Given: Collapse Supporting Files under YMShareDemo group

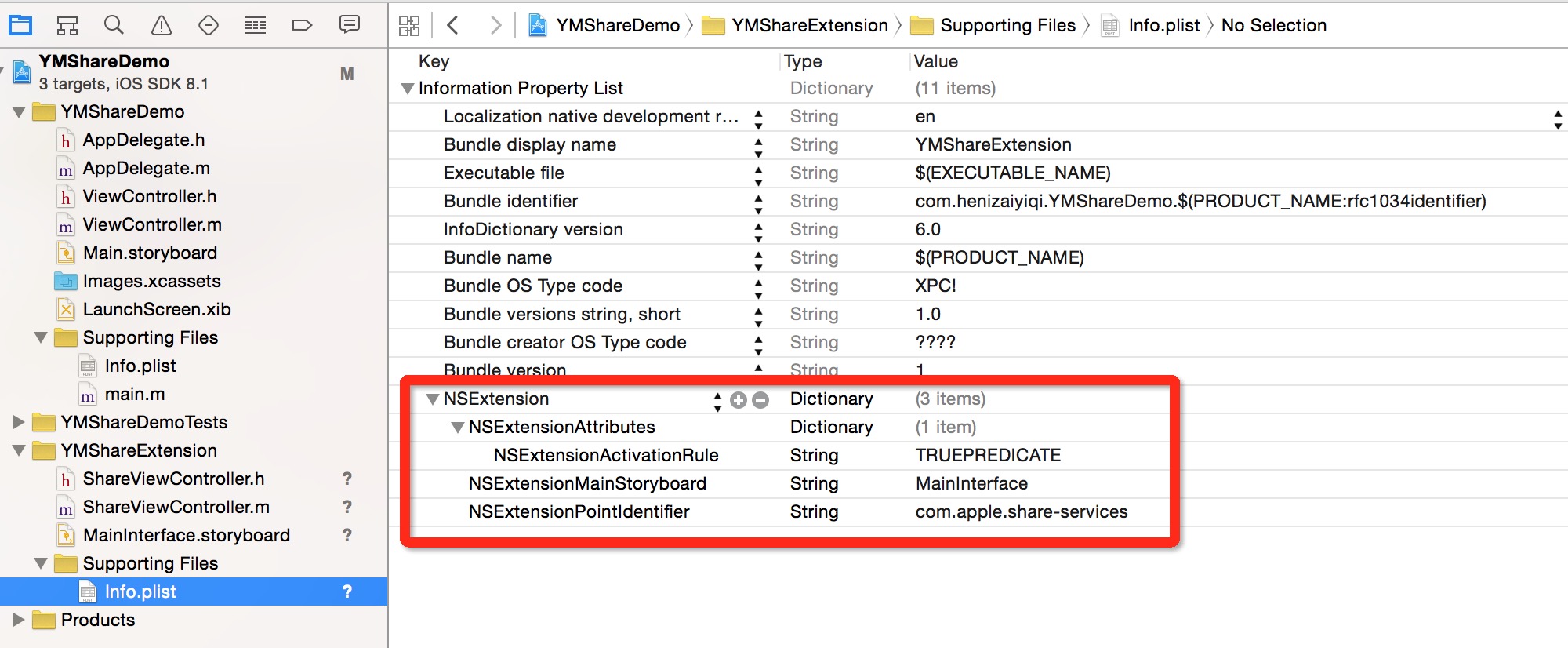Looking at the screenshot, I should tap(41, 338).
